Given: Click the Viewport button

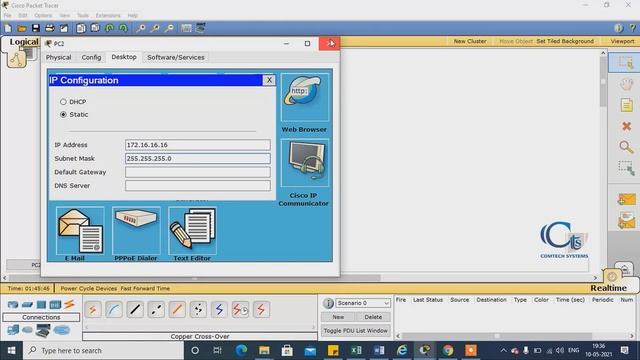Looking at the screenshot, I should pos(622,41).
